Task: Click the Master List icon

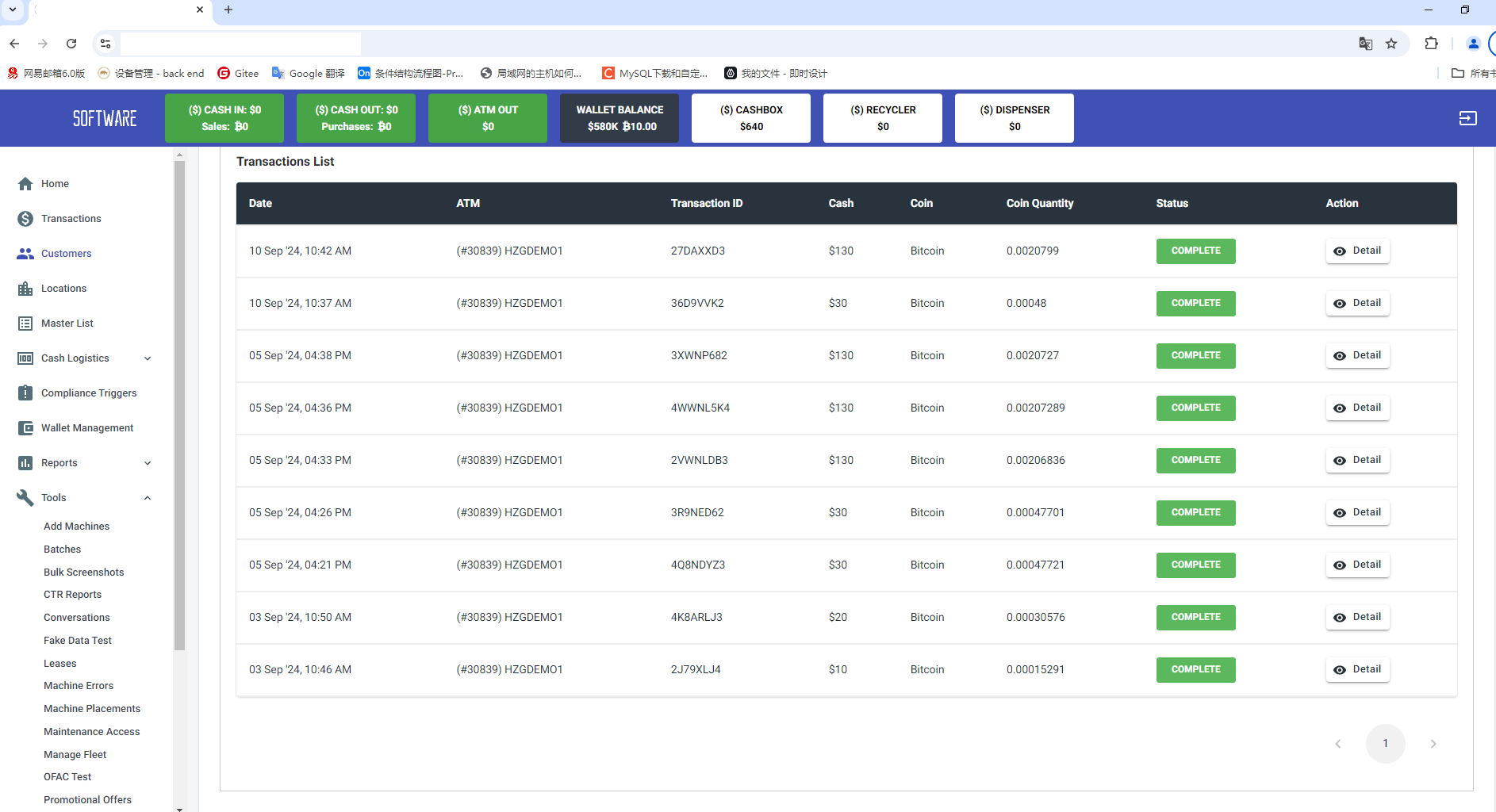Action: click(x=25, y=324)
